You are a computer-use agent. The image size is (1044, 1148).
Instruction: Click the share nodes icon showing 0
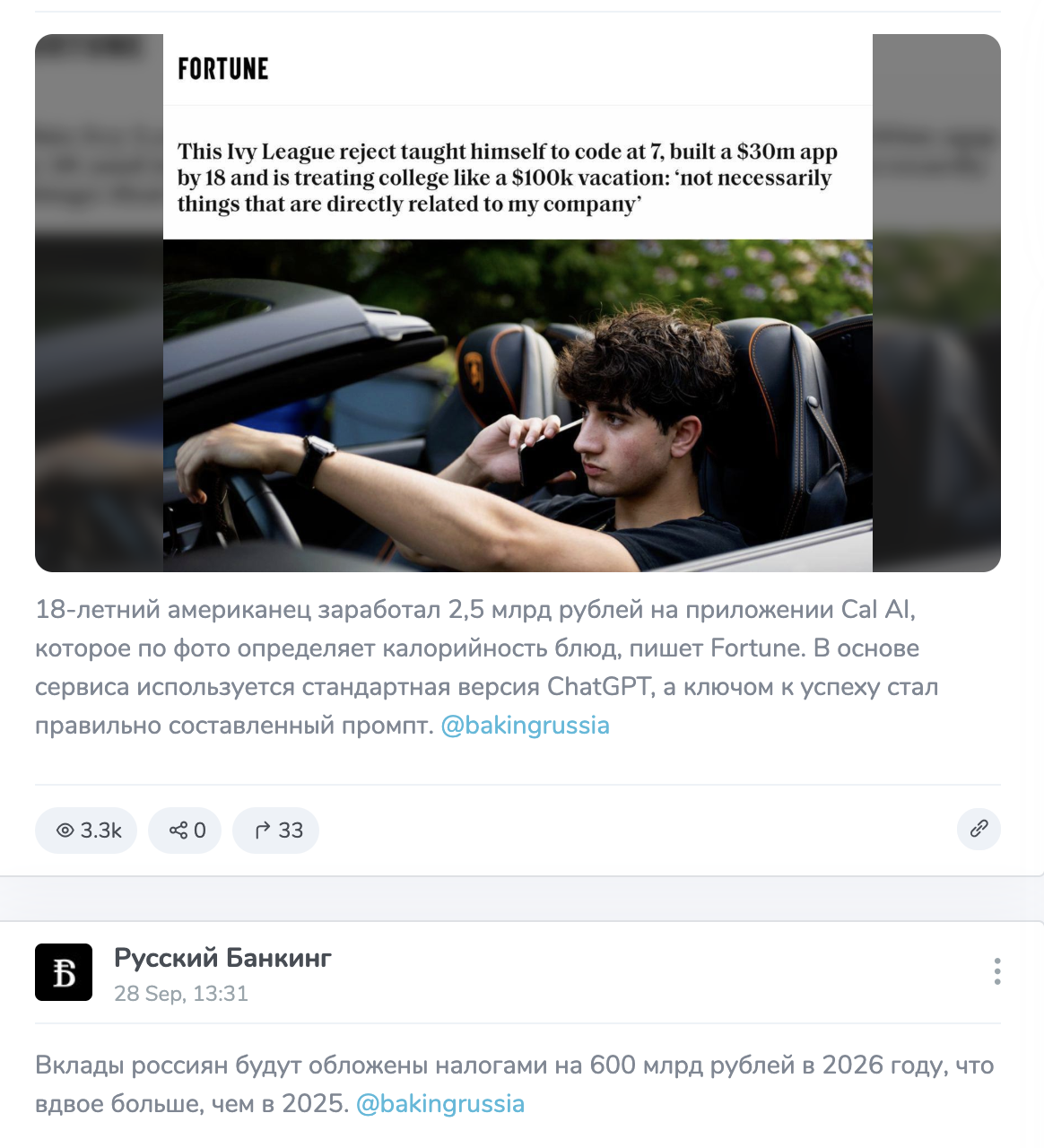point(185,830)
